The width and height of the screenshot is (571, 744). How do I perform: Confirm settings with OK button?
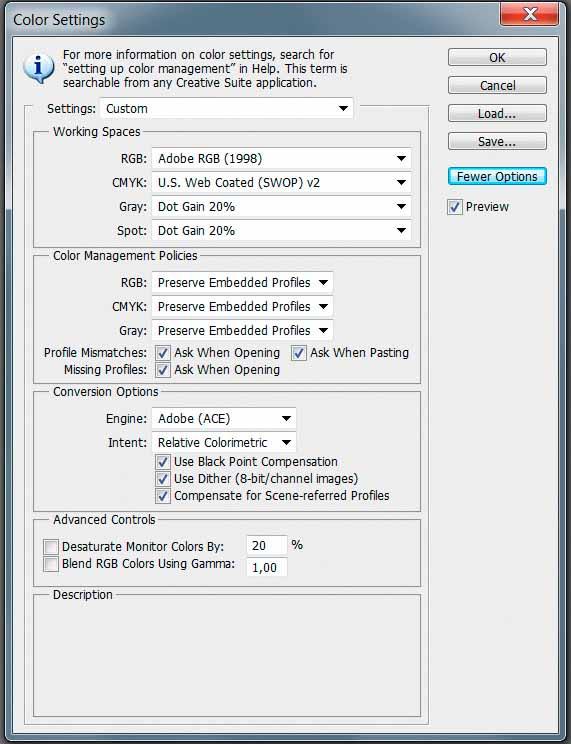(x=497, y=57)
